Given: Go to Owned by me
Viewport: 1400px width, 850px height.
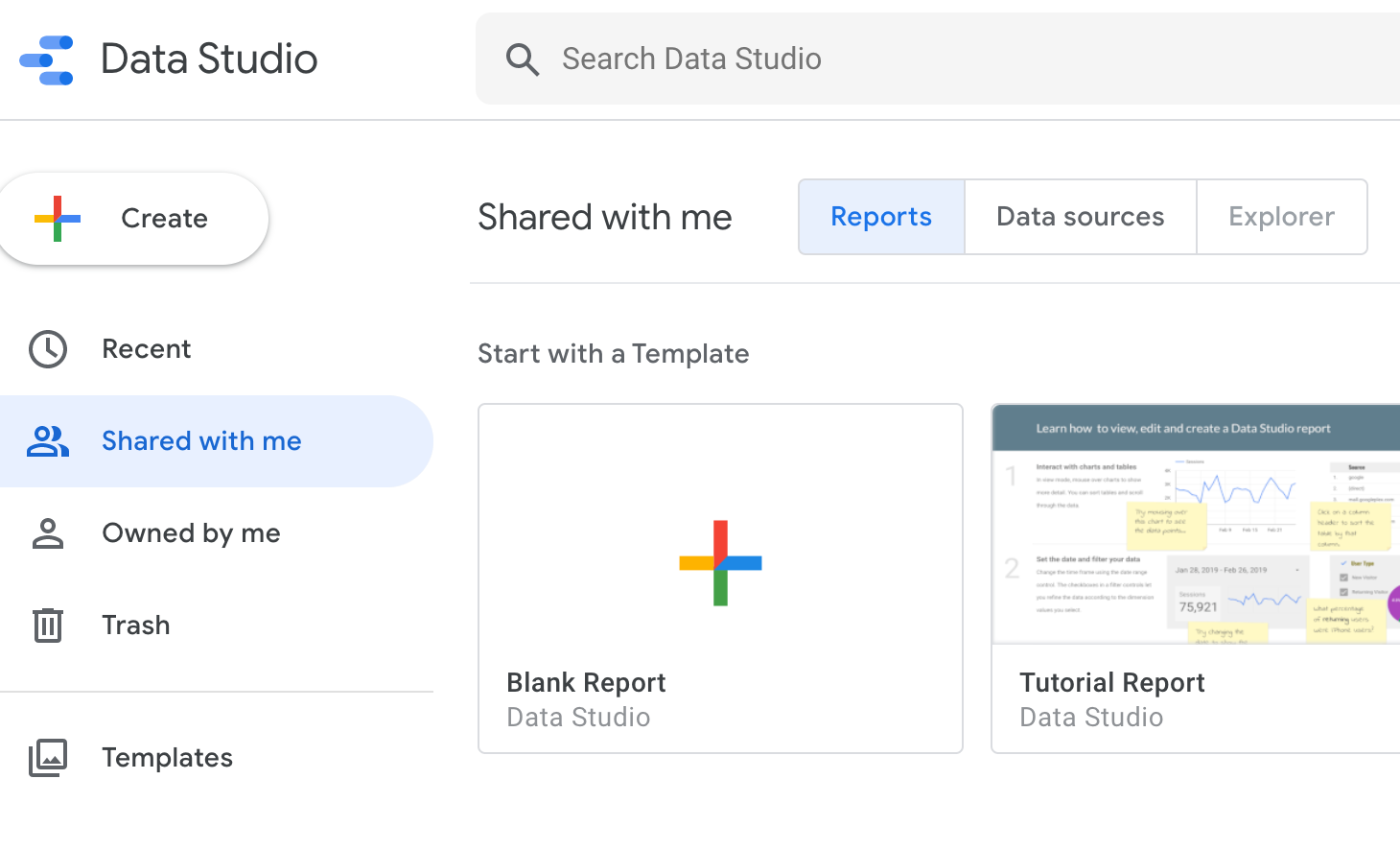Looking at the screenshot, I should coord(217,533).
